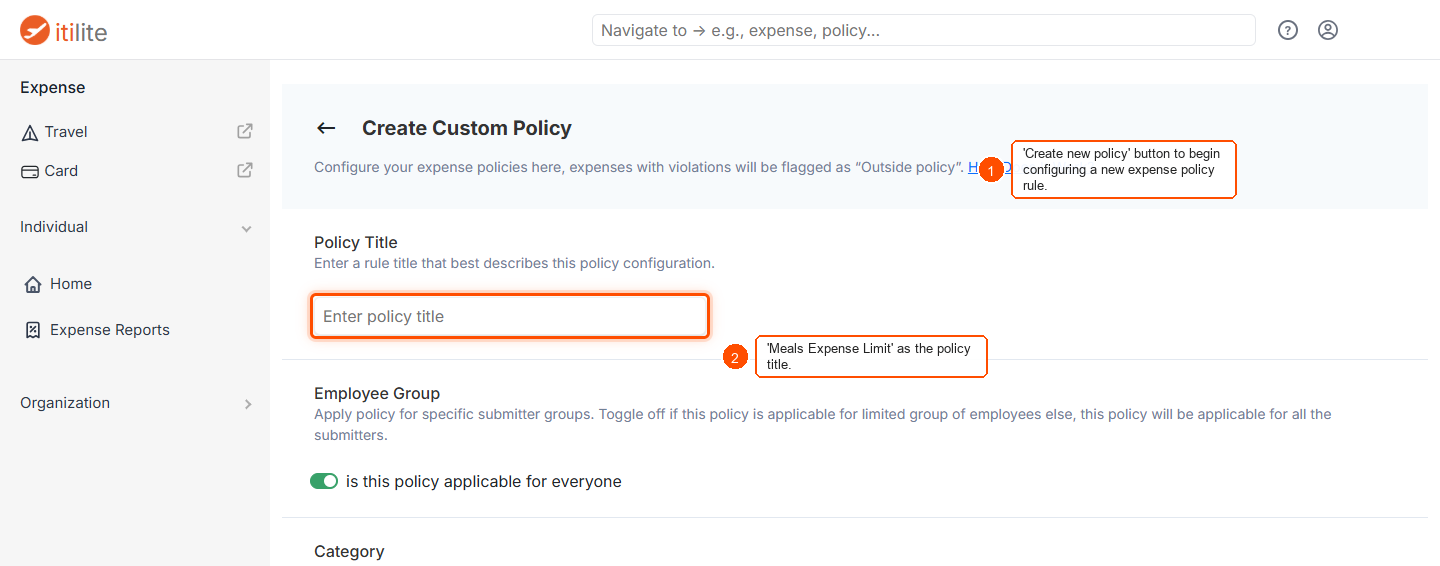Click the Create Custom Policy heading
Viewport: 1440px width, 566px height.
click(467, 128)
